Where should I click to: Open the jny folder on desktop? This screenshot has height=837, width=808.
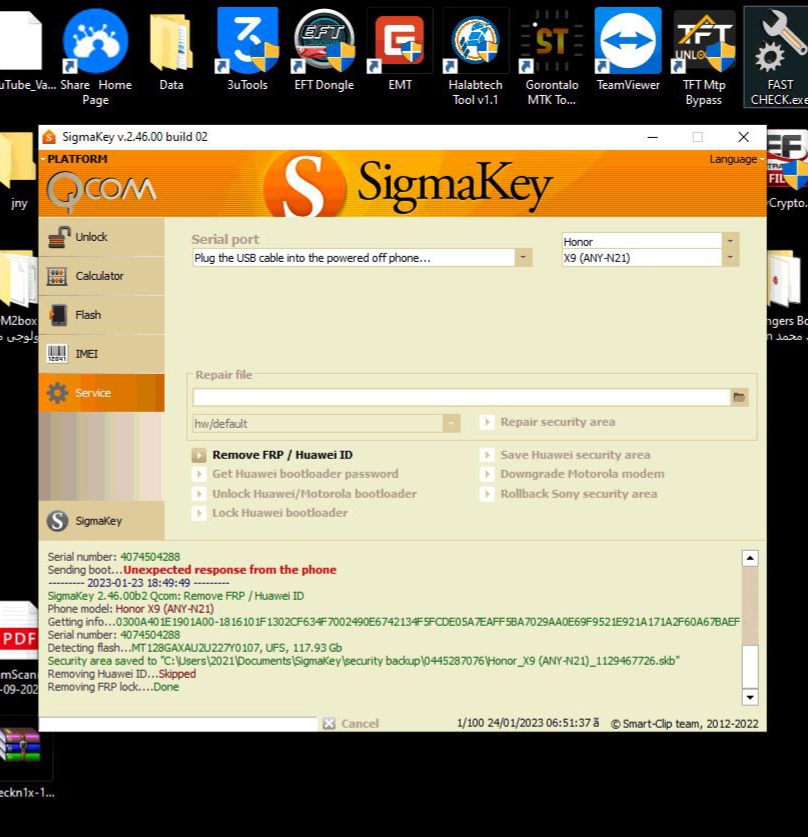pyautogui.click(x=18, y=171)
